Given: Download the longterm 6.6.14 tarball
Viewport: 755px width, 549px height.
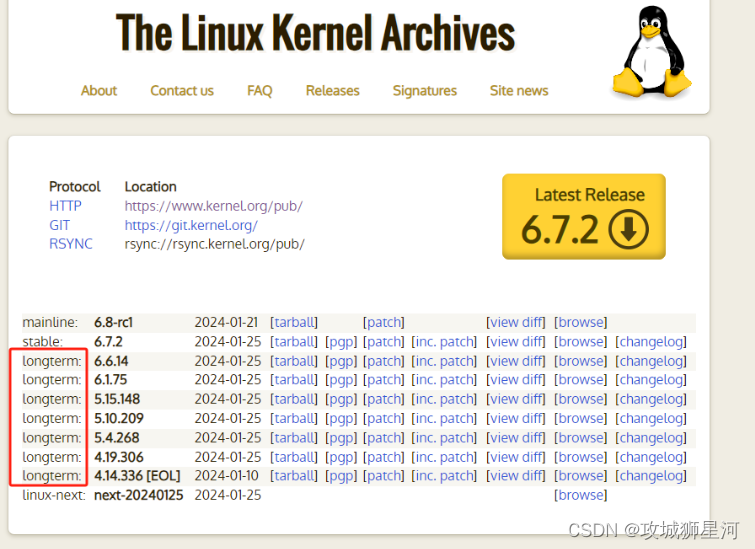Looking at the screenshot, I should click(294, 361).
